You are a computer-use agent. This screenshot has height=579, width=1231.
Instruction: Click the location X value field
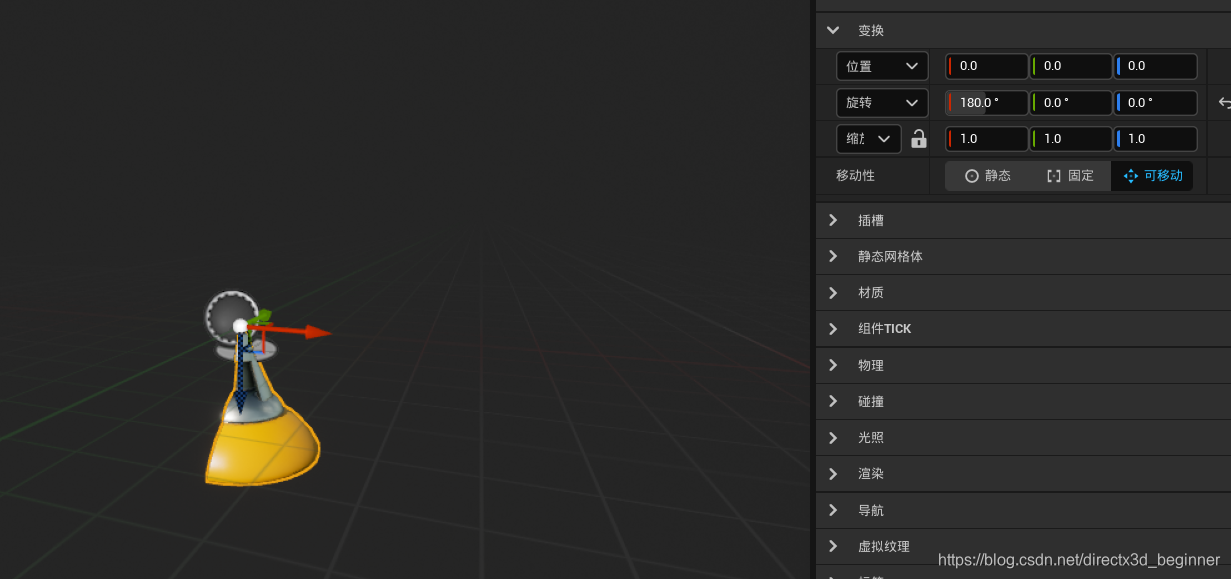tap(987, 66)
